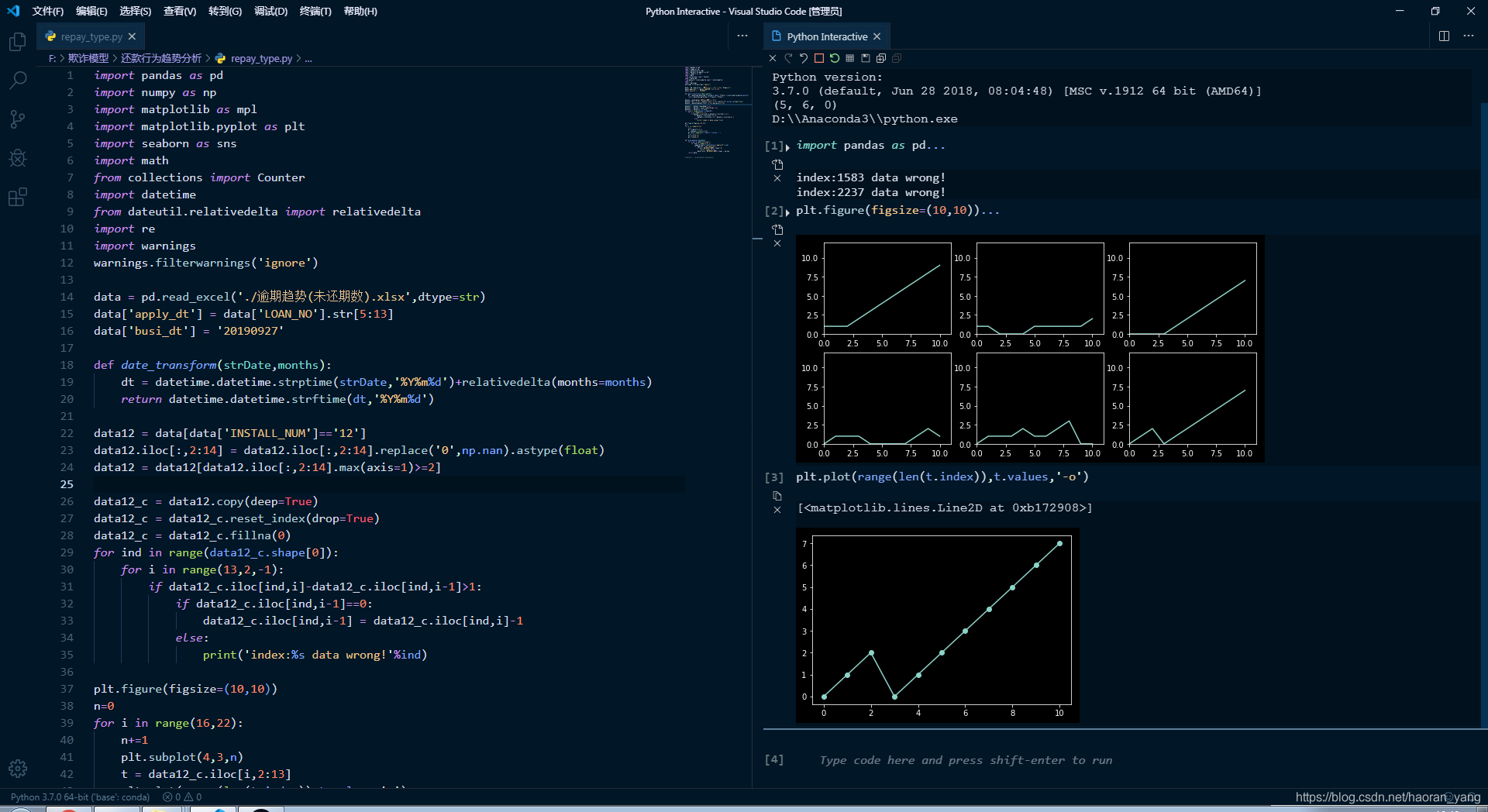
Task: Click 'index:2237 data wrong!' output text
Action: [x=871, y=192]
